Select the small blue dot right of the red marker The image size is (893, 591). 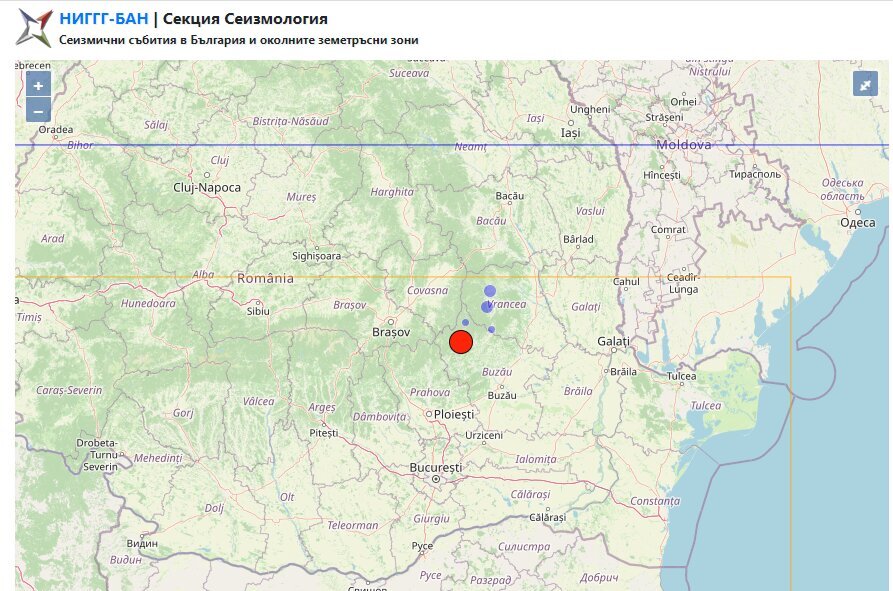[x=491, y=329]
